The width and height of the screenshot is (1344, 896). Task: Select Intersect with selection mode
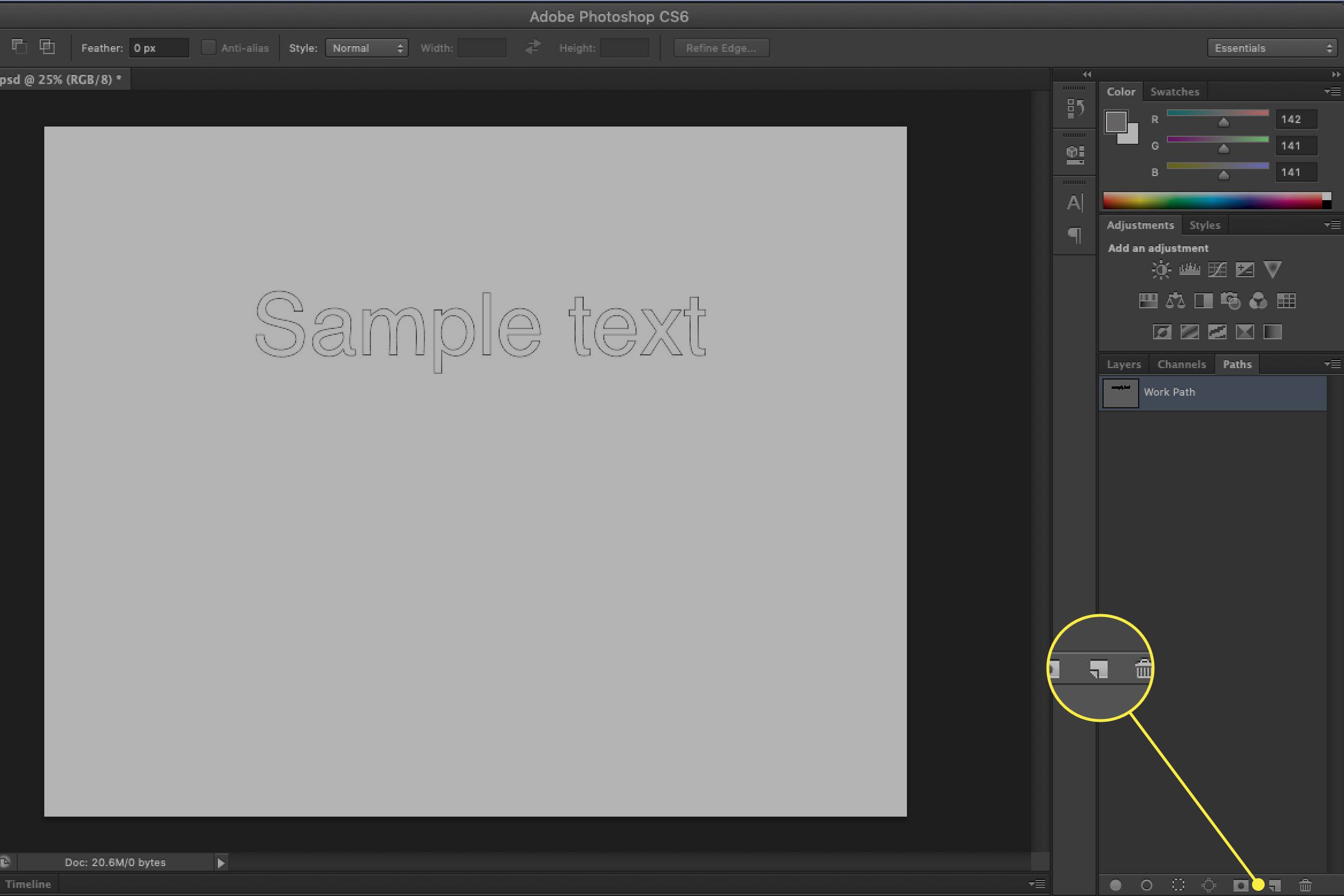point(47,47)
